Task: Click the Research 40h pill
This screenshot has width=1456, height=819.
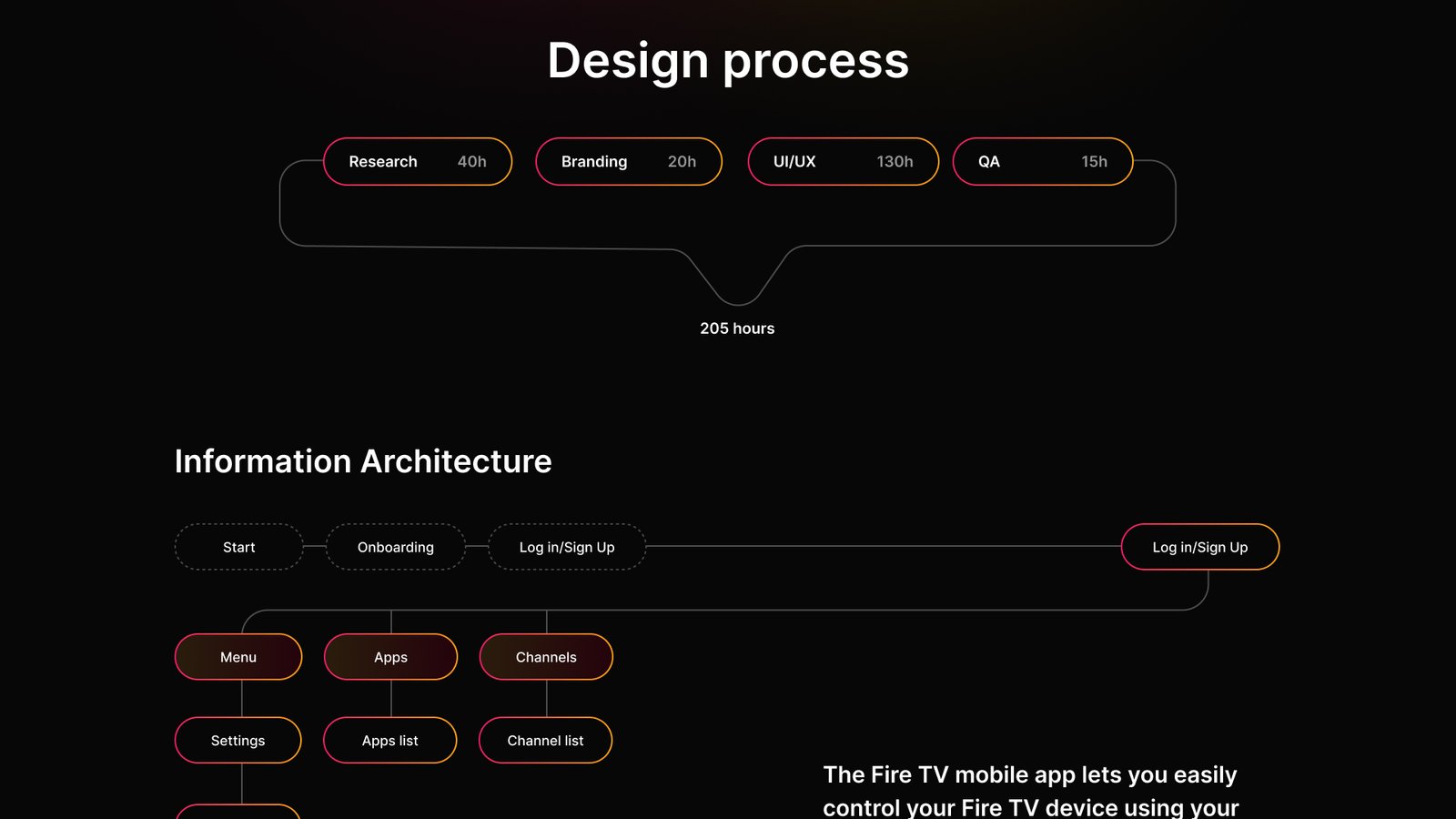Action: tap(417, 162)
